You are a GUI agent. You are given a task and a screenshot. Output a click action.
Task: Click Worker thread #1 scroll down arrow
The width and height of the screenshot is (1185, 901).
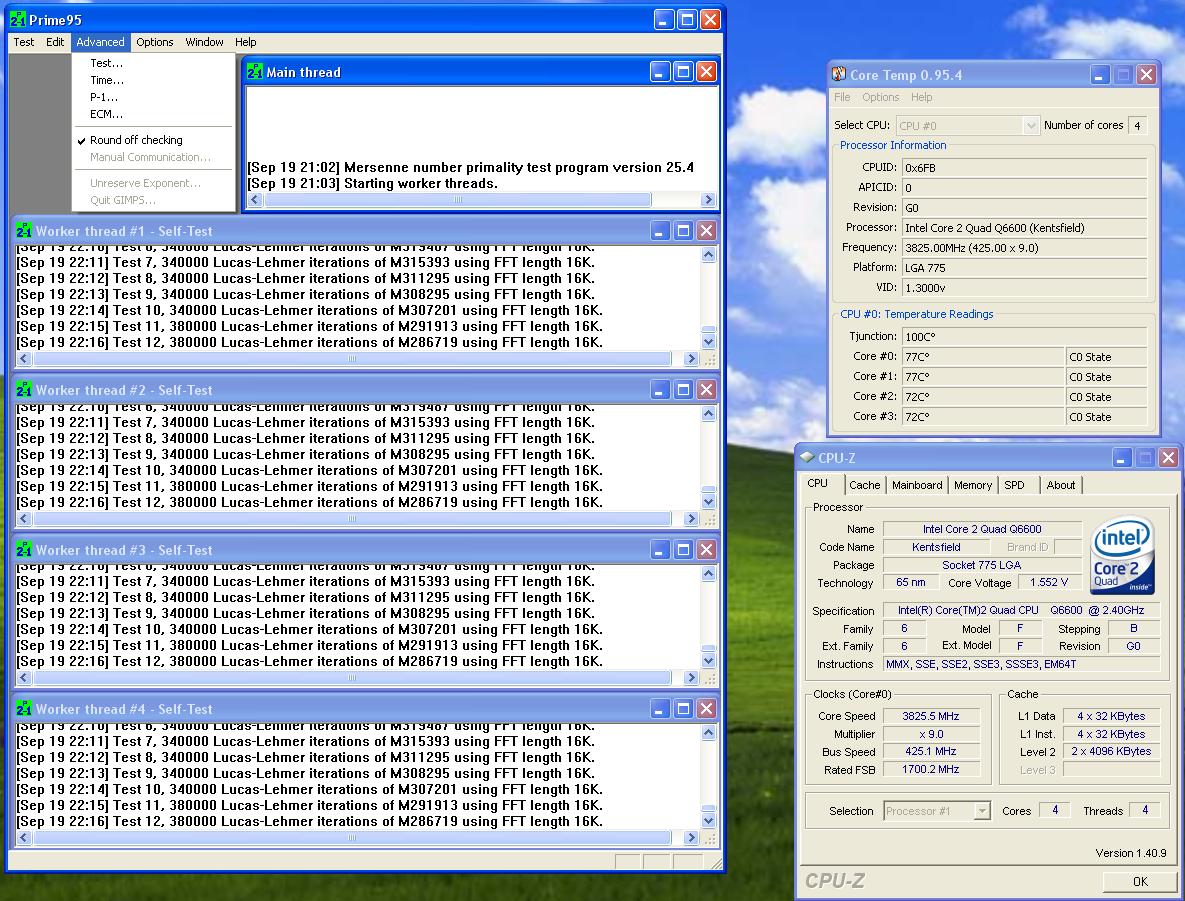(708, 342)
